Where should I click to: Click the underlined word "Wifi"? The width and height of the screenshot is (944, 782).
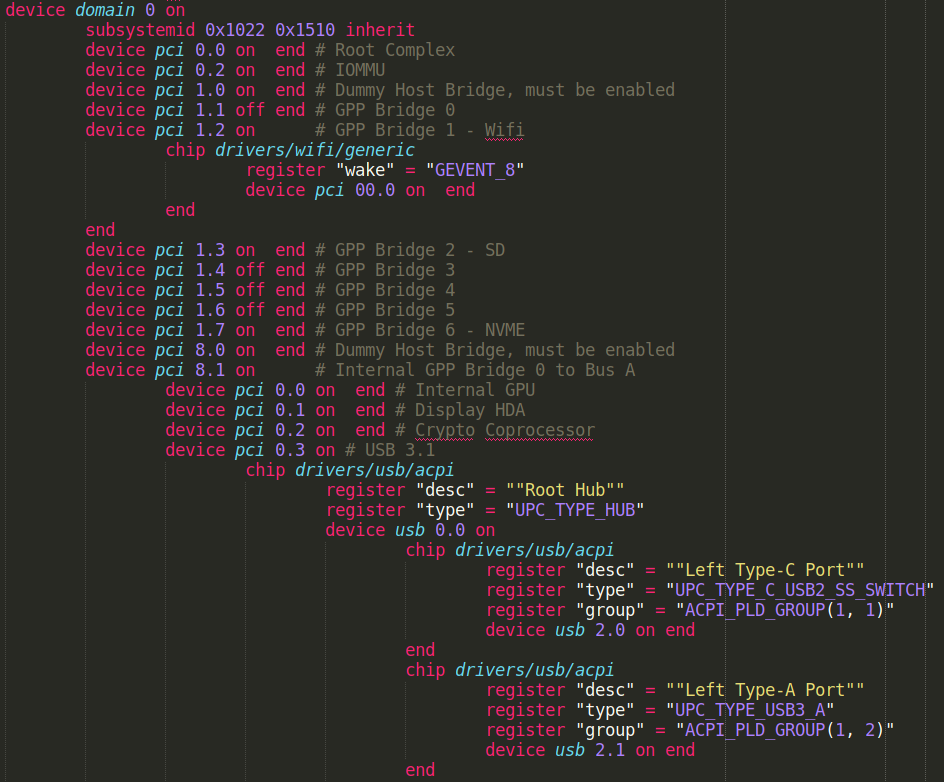tap(505, 130)
